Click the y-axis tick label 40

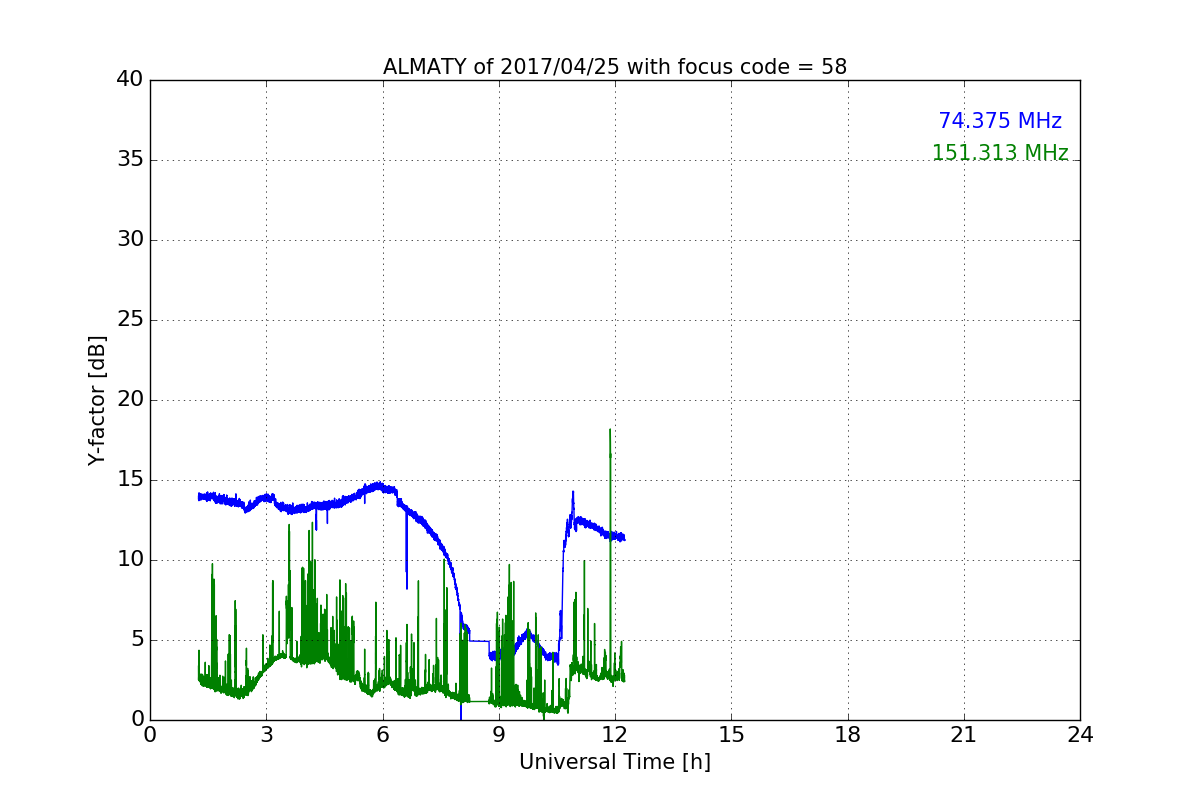pos(130,80)
